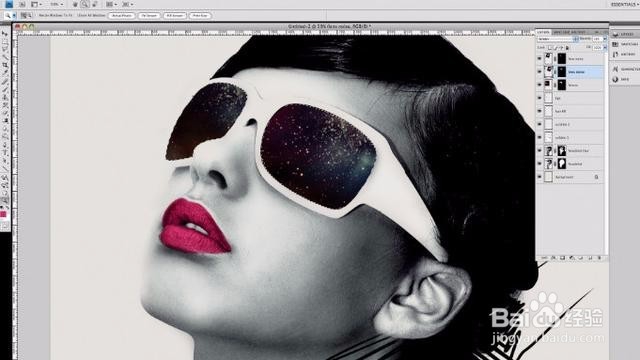640x360 pixels.
Task: Click the Delete layer trash icon
Action: click(x=599, y=258)
